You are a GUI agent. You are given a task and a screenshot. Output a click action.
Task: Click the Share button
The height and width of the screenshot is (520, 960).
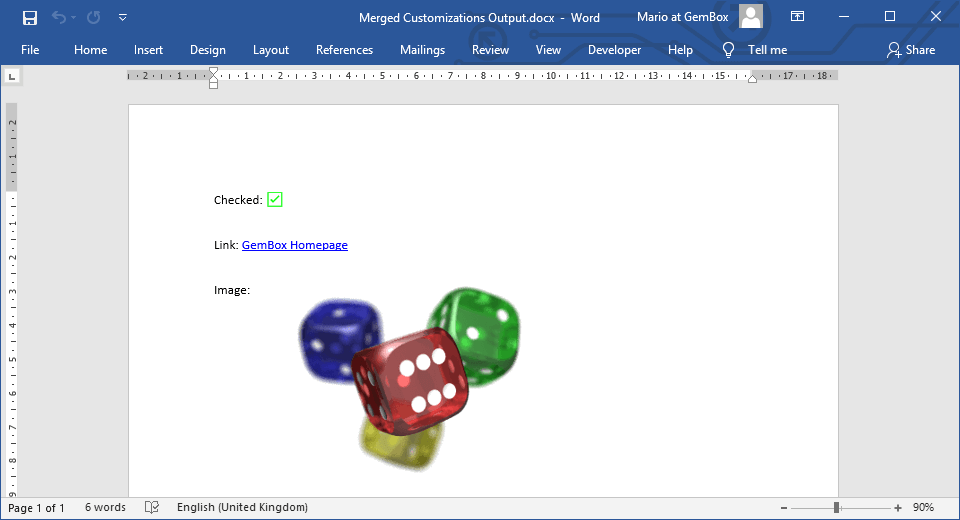tap(911, 50)
